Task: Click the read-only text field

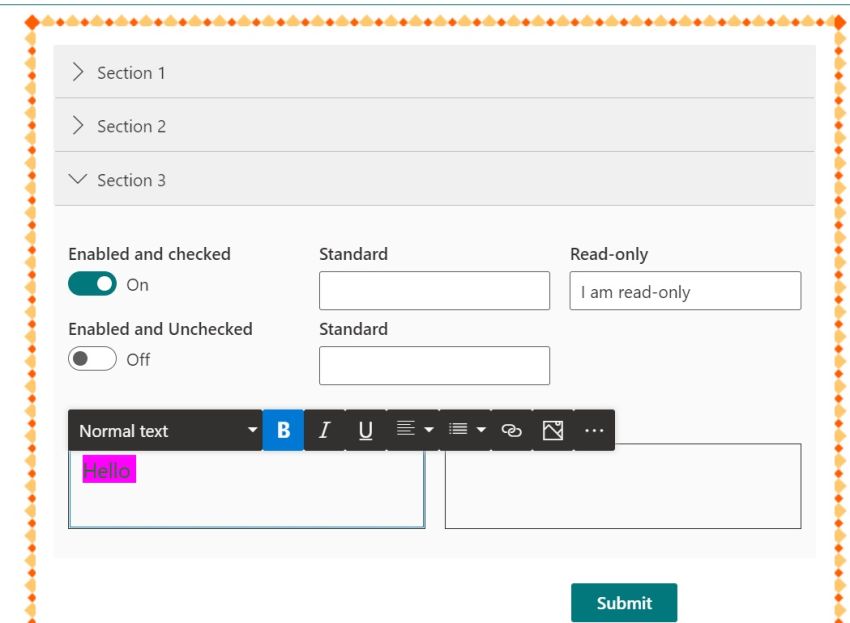Action: 687,290
